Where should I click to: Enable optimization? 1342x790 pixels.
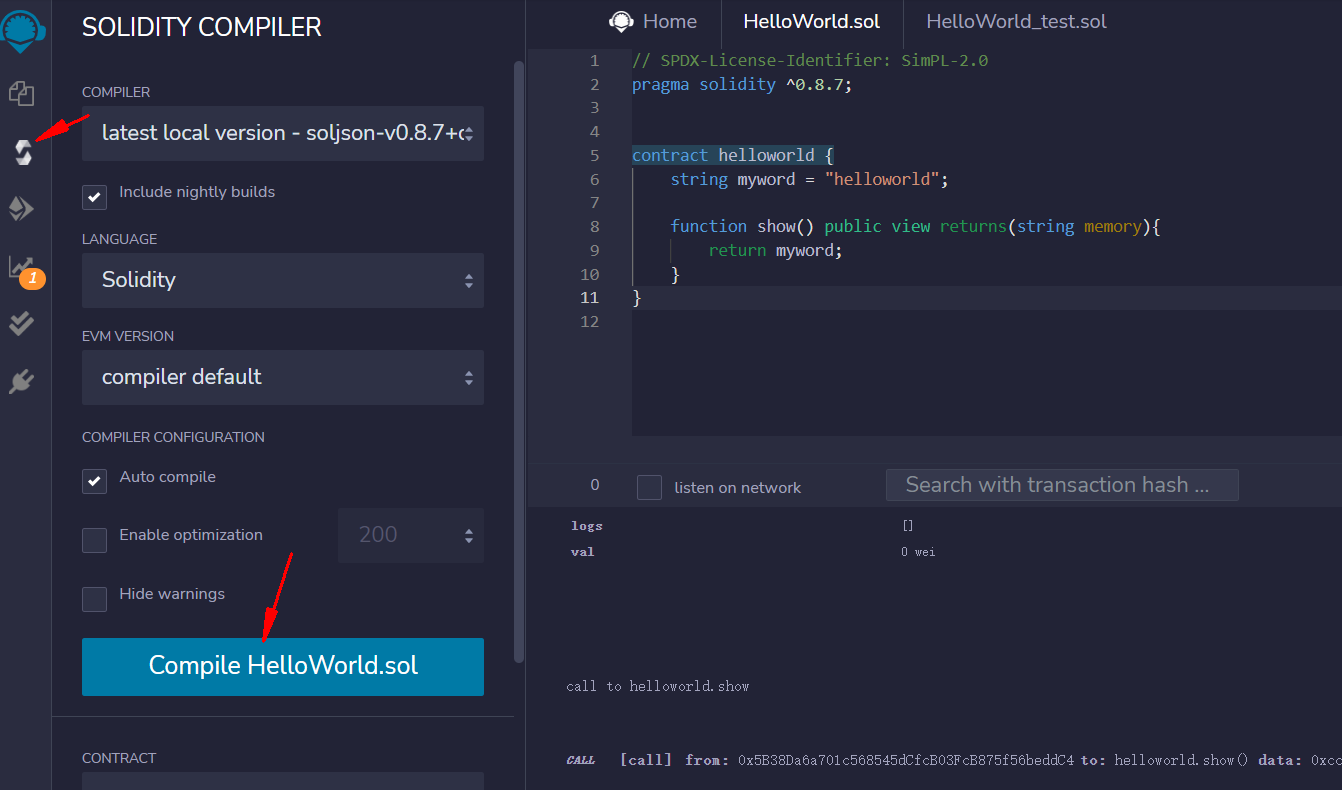(x=93, y=540)
